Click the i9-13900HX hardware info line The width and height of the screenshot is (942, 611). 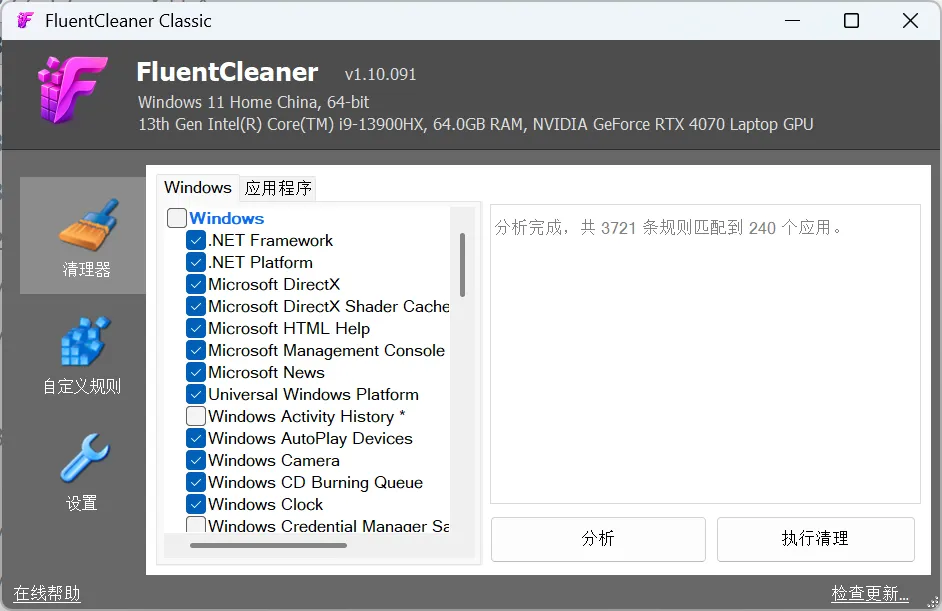point(476,124)
